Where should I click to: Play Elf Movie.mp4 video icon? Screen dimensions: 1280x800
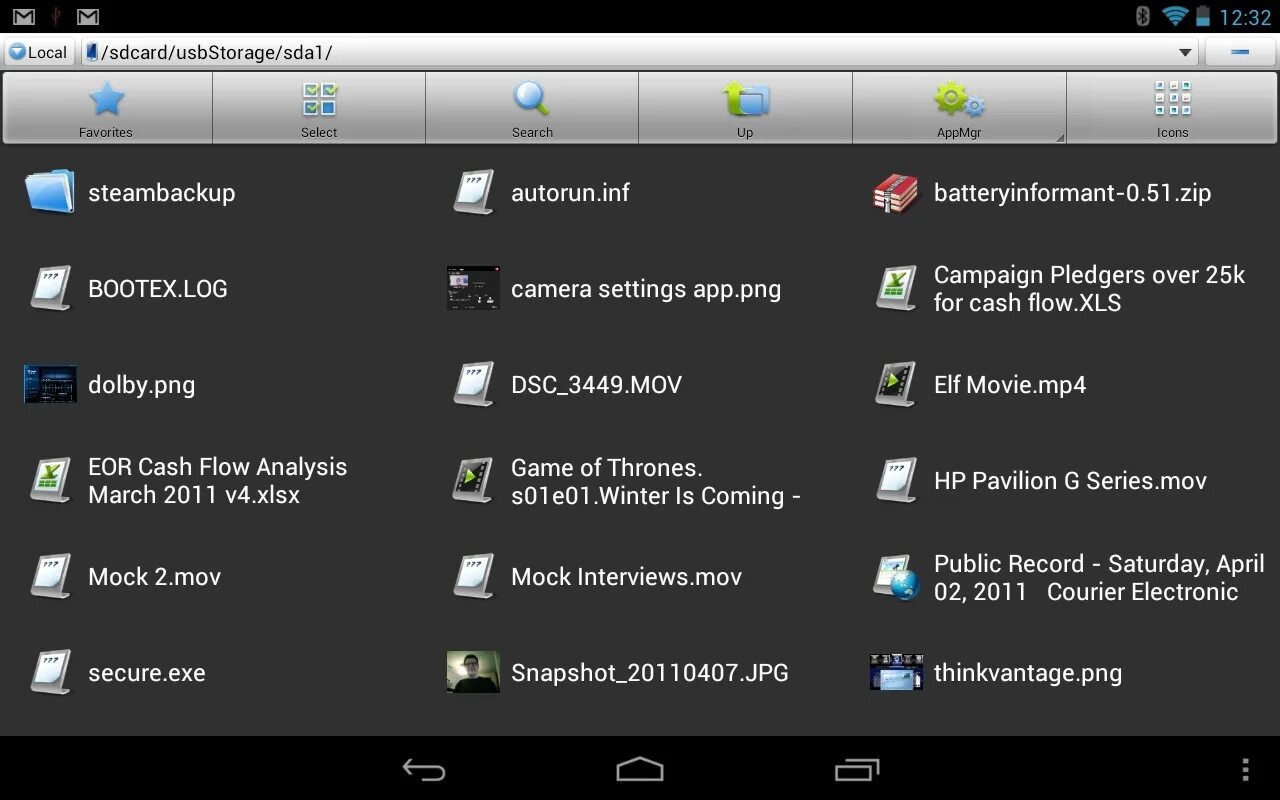(x=896, y=384)
